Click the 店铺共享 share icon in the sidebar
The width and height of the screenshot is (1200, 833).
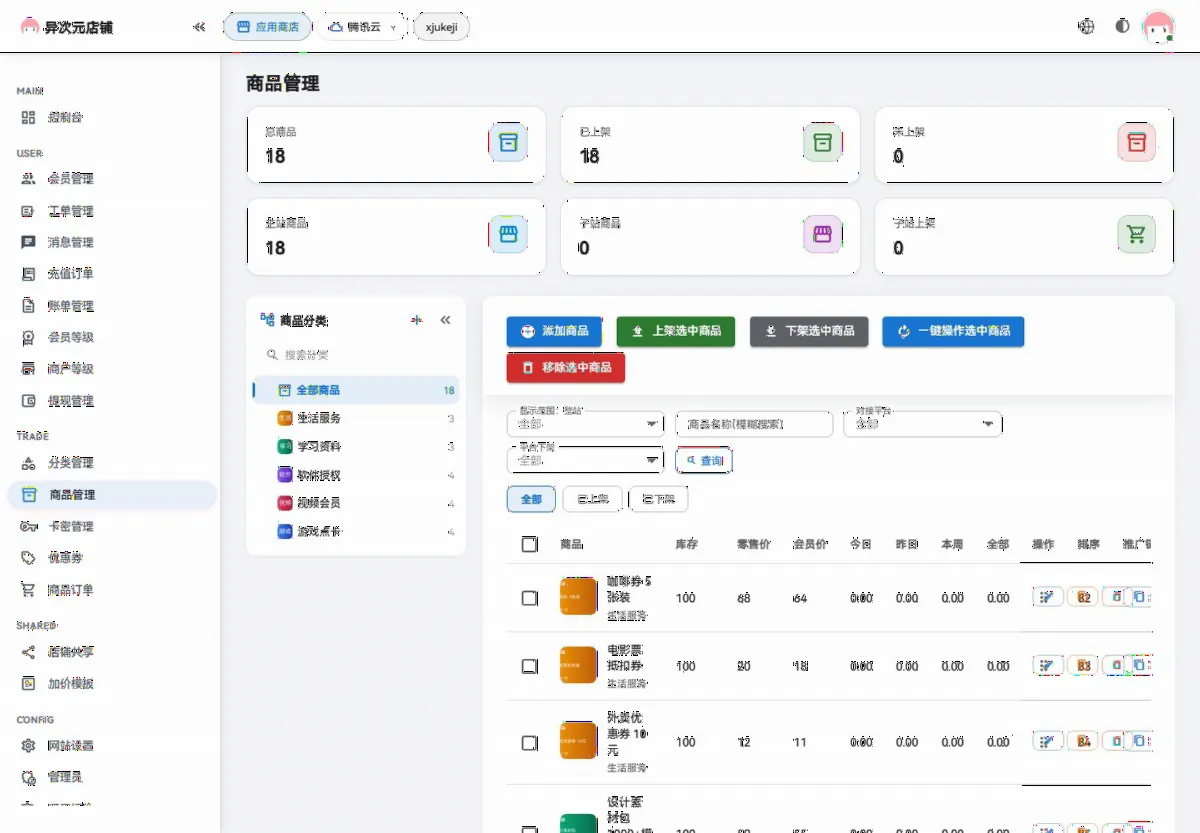coord(28,652)
